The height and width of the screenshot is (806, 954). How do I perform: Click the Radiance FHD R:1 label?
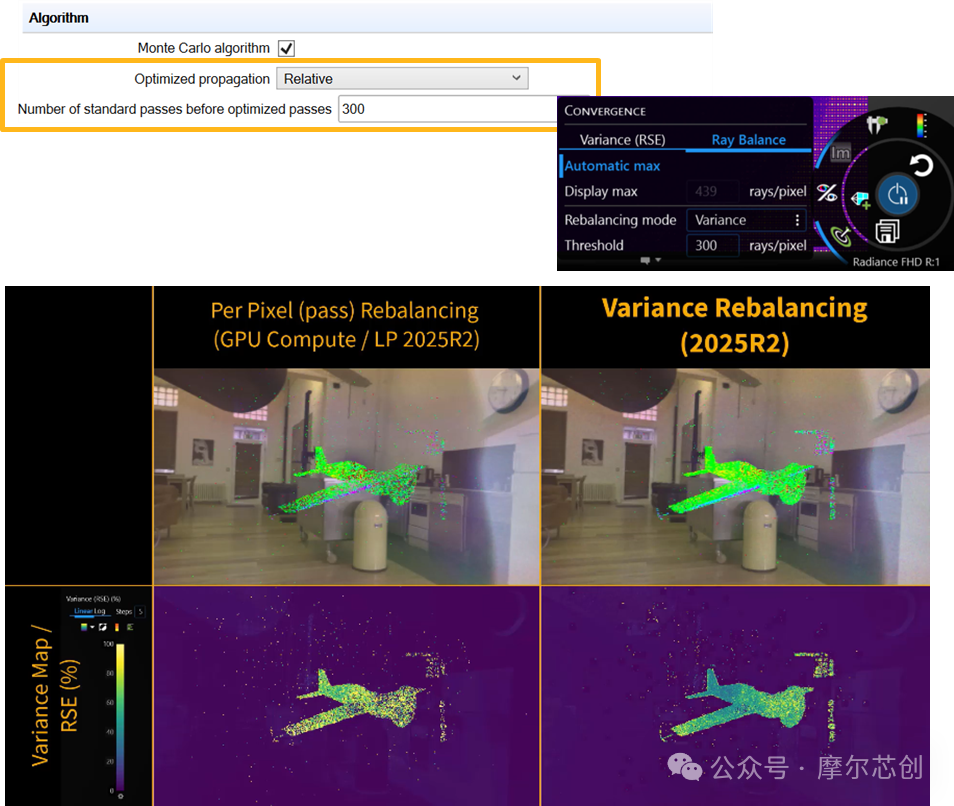[x=896, y=262]
